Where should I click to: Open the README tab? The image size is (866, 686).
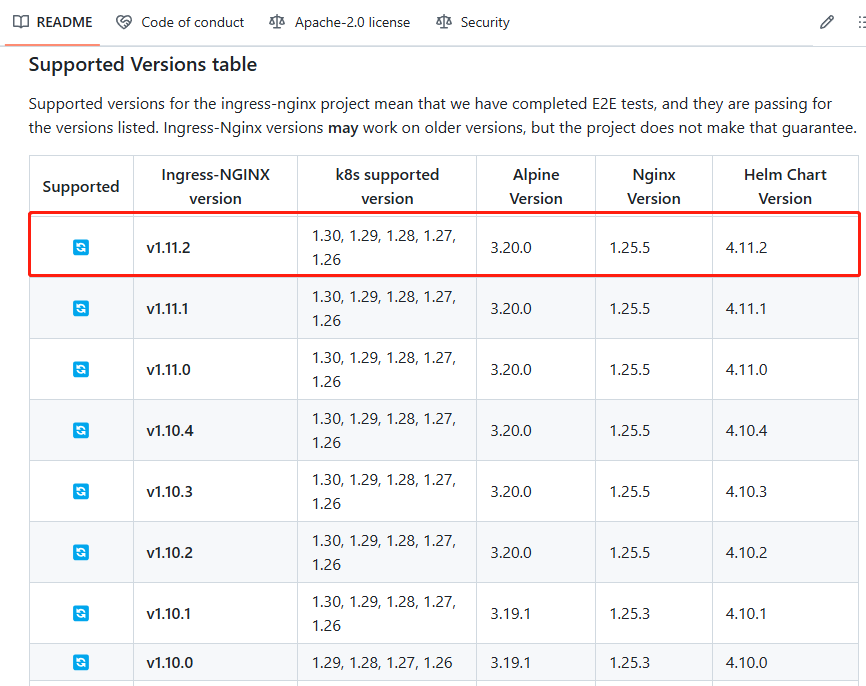tap(52, 22)
